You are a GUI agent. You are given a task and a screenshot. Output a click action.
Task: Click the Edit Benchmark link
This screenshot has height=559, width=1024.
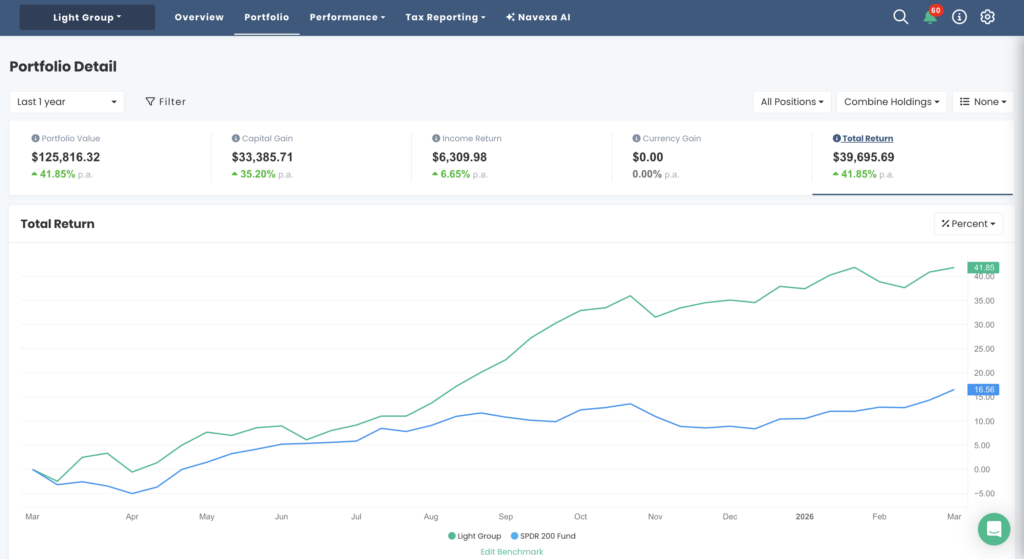coord(511,551)
